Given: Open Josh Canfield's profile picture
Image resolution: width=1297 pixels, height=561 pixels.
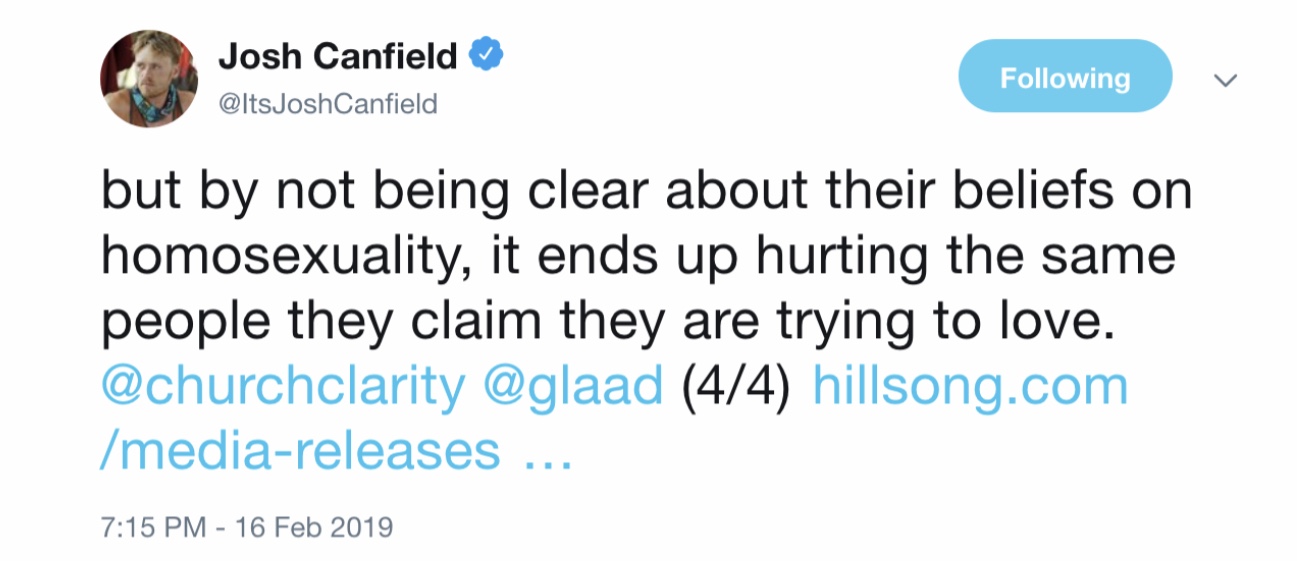Looking at the screenshot, I should click(x=149, y=79).
